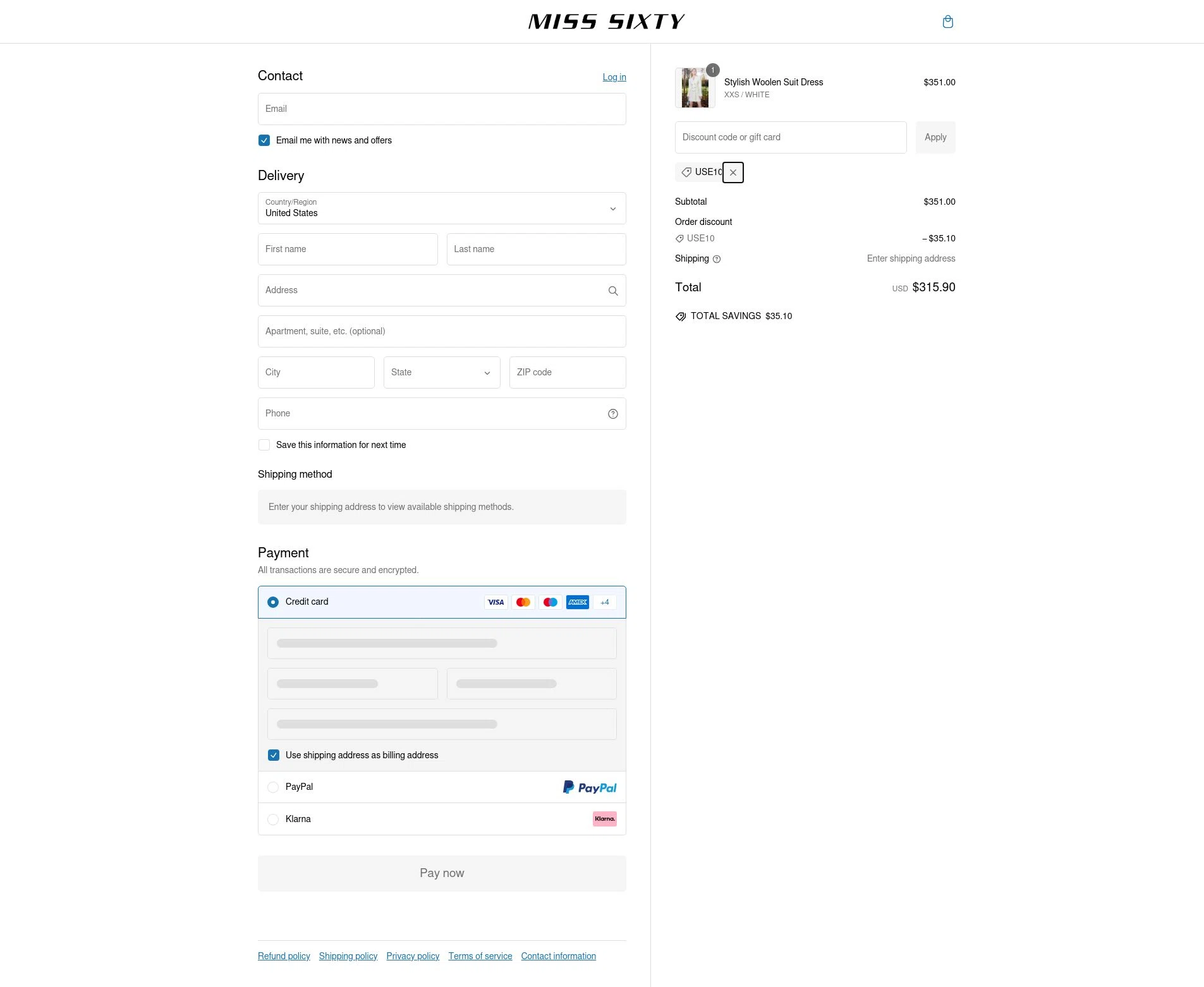Viewport: 1204px width, 987px height.
Task: Focus the Email input field
Action: (442, 109)
